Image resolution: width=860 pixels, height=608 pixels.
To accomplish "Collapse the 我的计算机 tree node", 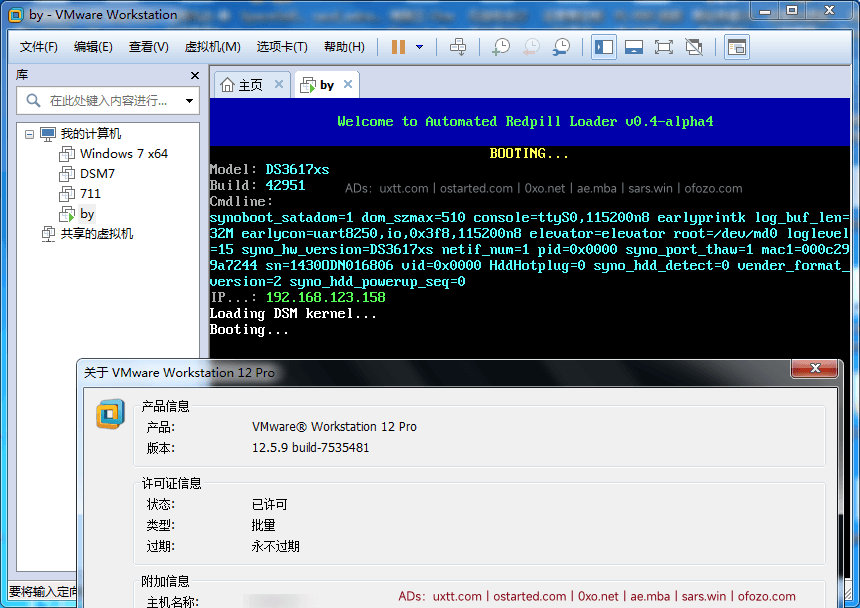I will click(x=29, y=134).
